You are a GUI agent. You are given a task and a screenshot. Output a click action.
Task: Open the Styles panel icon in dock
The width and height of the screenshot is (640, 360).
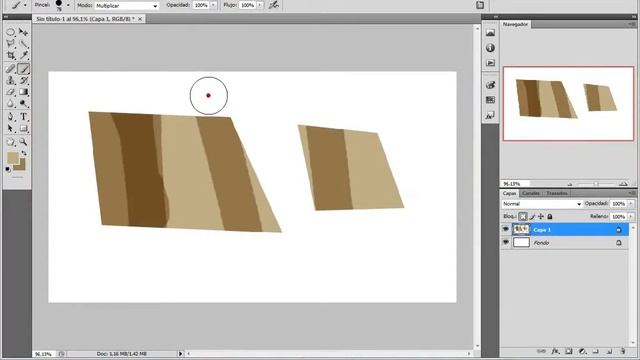[491, 116]
